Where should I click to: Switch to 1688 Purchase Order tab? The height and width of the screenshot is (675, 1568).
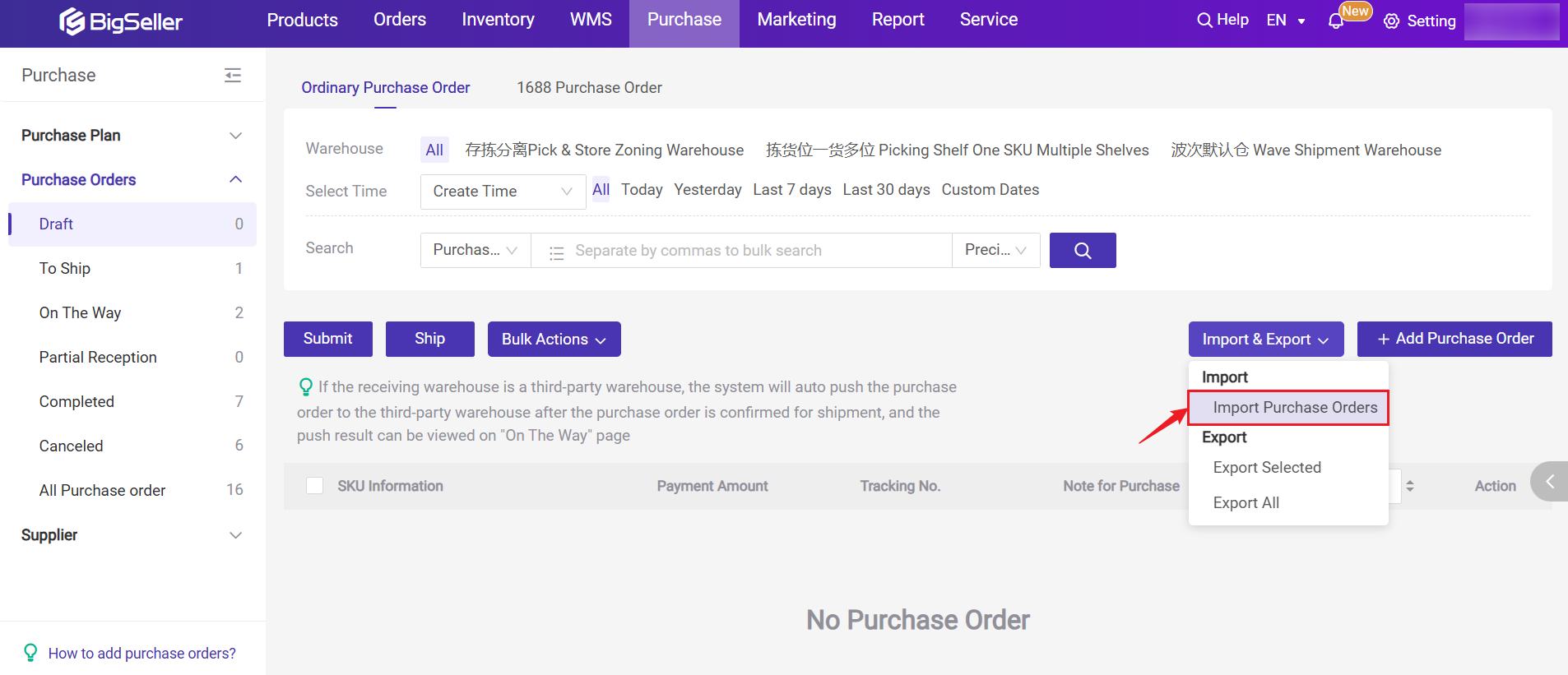click(x=589, y=88)
